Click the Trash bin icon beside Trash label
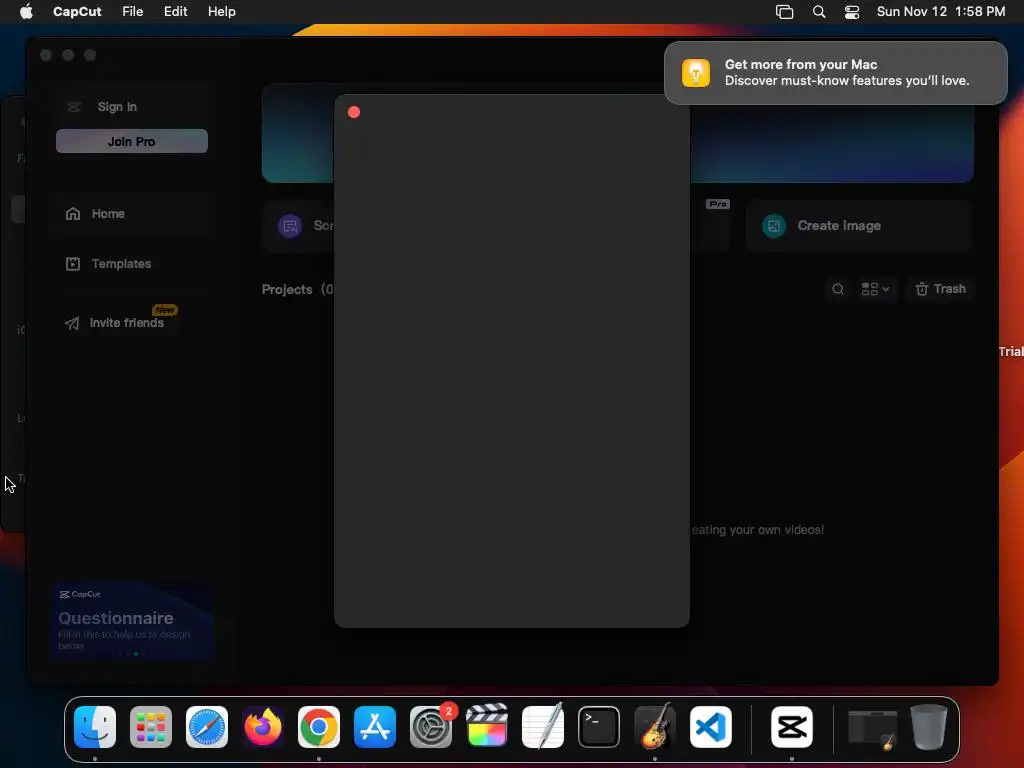This screenshot has height=768, width=1024. pyautogui.click(x=921, y=289)
